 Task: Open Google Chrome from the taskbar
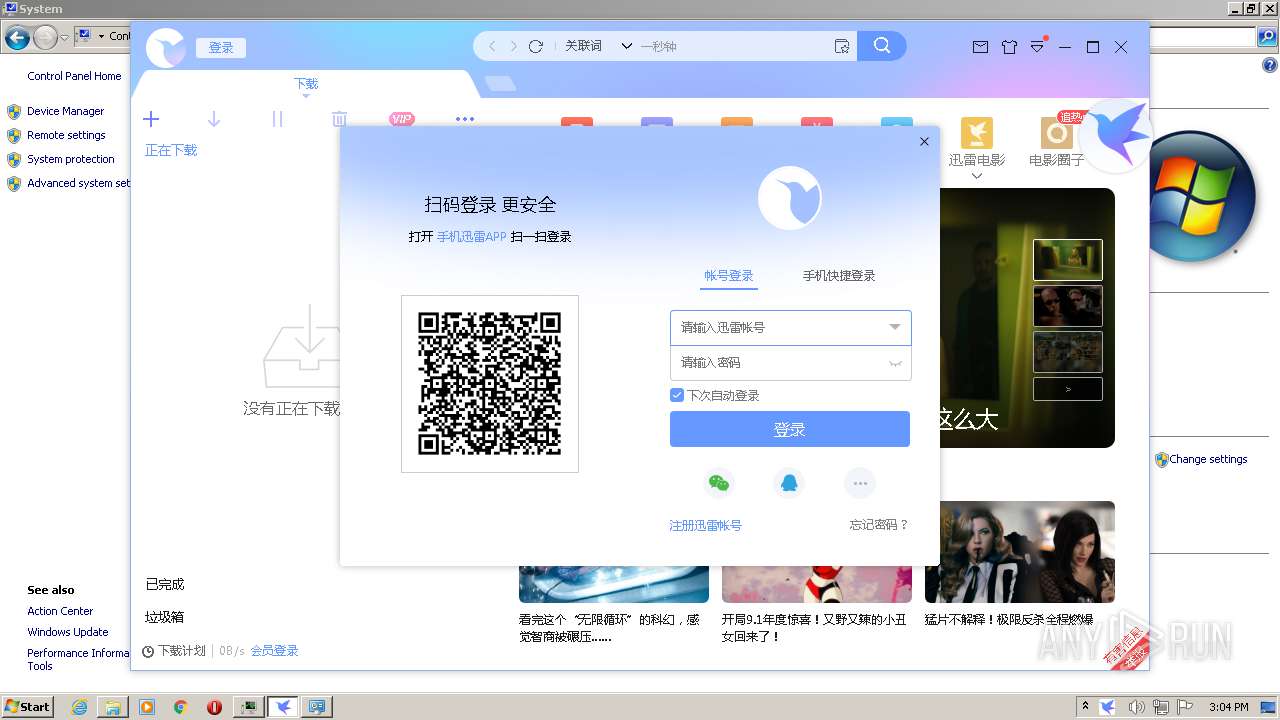tap(181, 707)
